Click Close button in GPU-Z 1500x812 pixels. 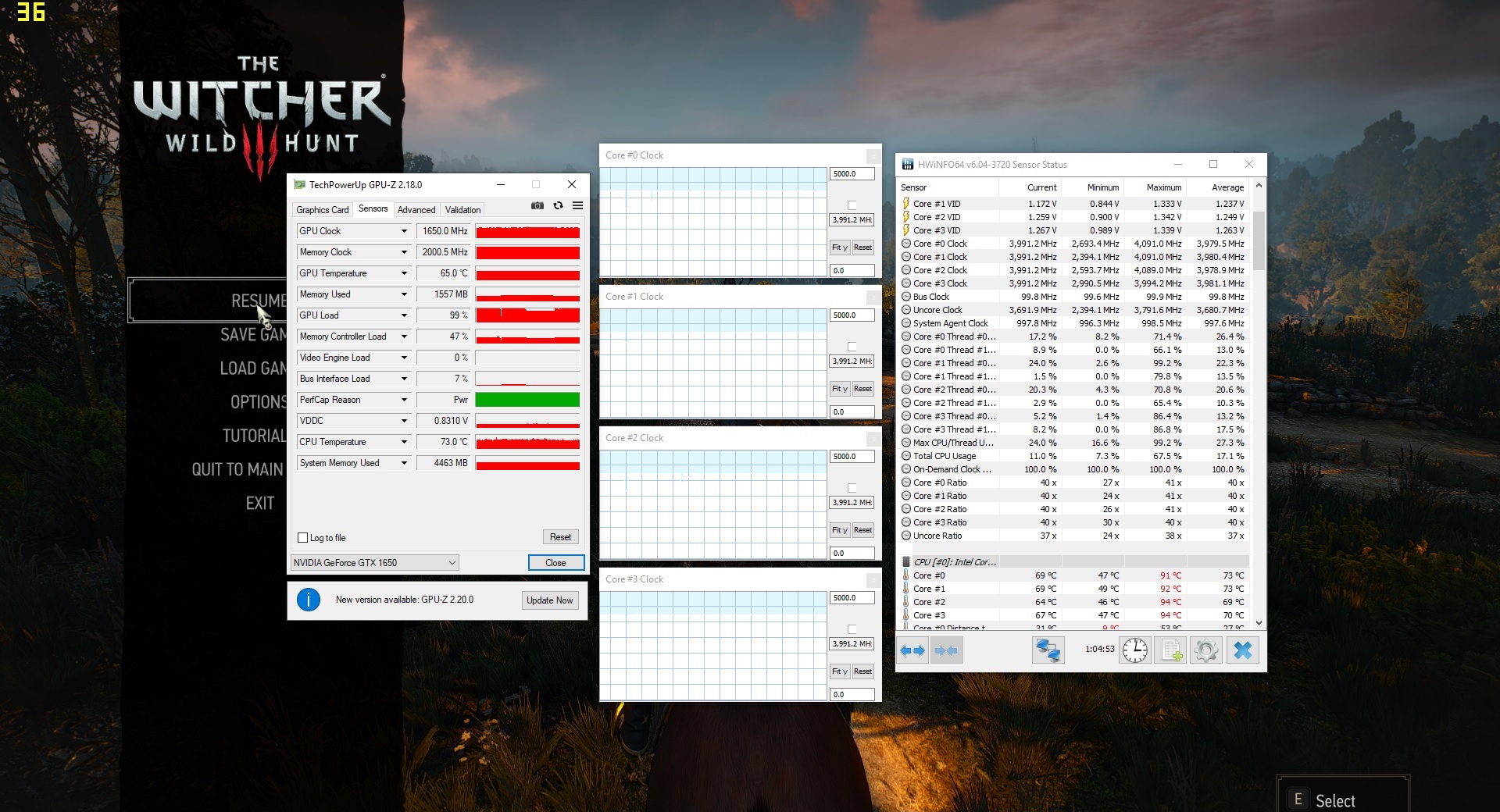[x=555, y=563]
